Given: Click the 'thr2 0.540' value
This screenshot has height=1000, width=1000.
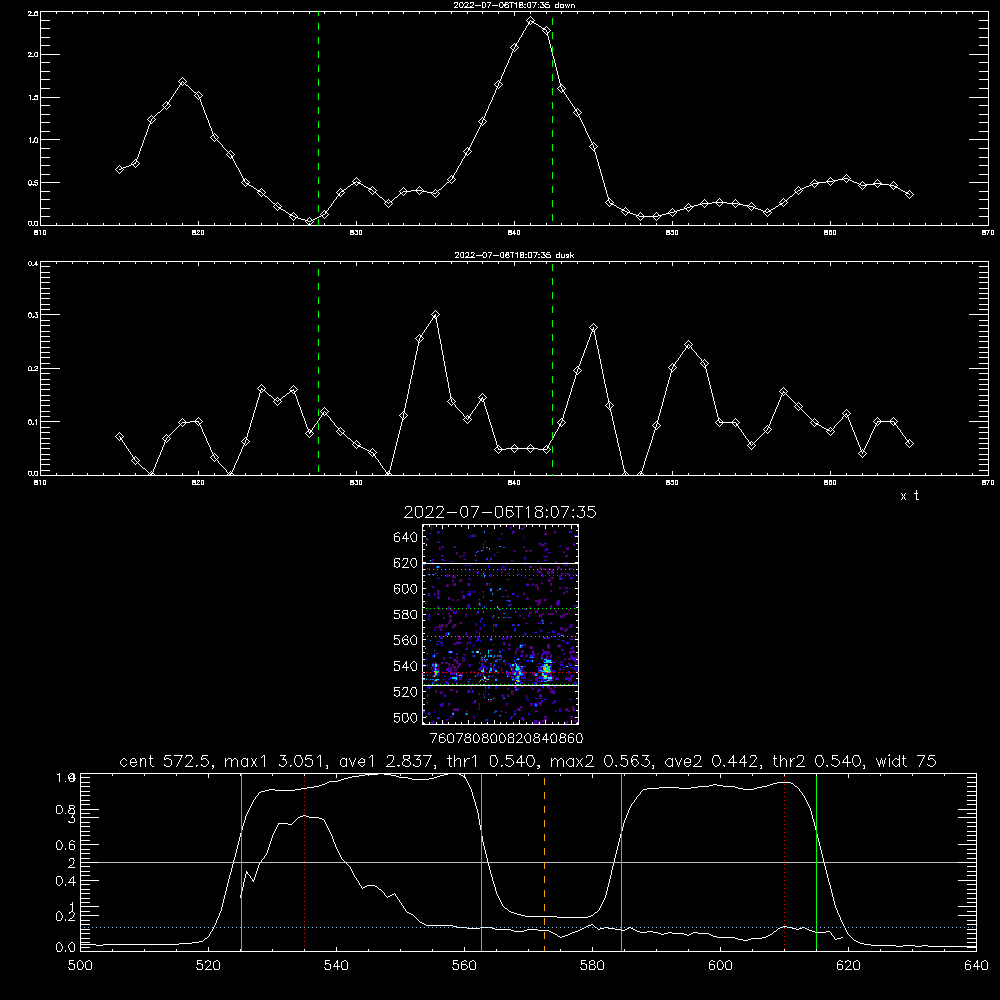Looking at the screenshot, I should [818, 761].
